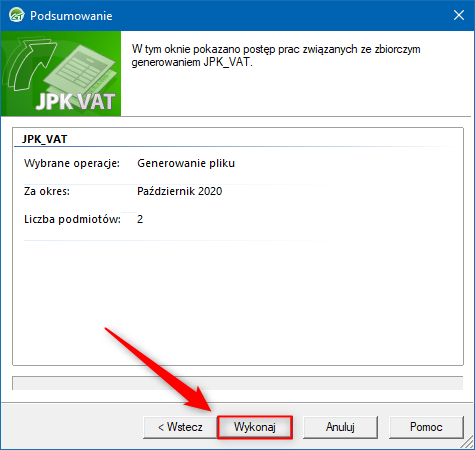Click the JPK VAT banner image
This screenshot has width=475, height=450.
point(61,74)
